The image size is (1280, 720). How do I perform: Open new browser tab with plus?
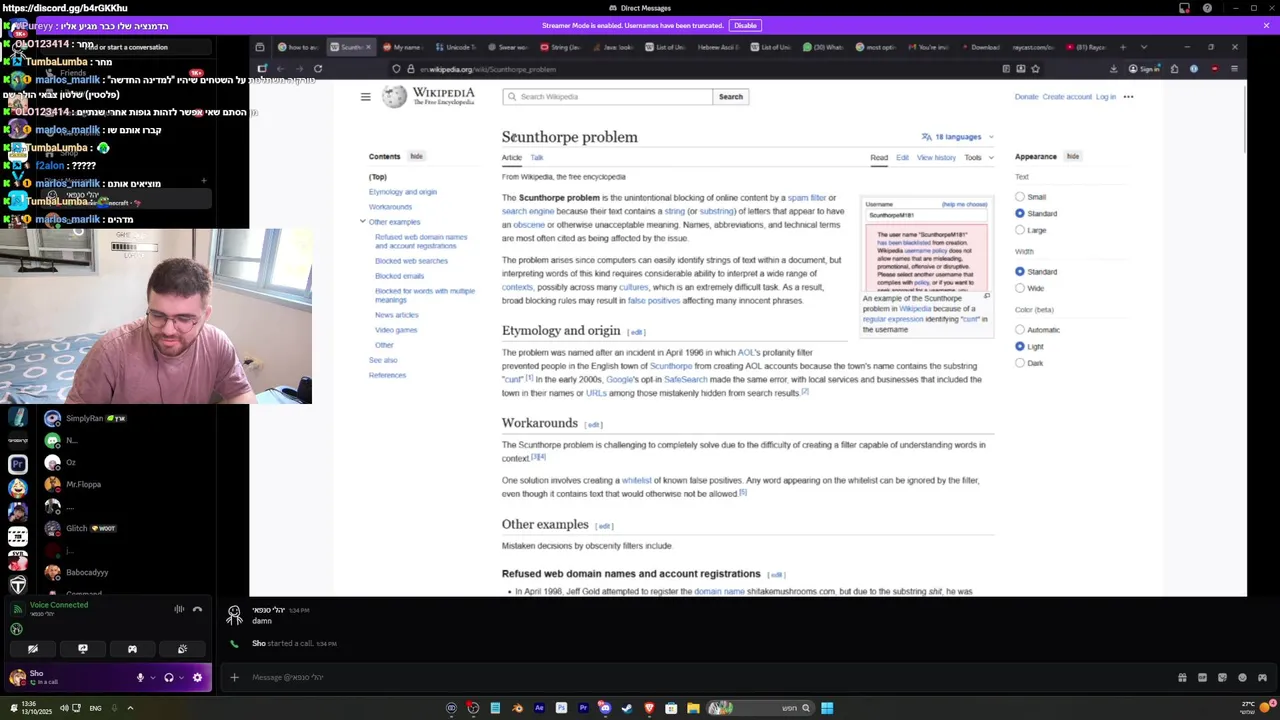[x=1122, y=47]
